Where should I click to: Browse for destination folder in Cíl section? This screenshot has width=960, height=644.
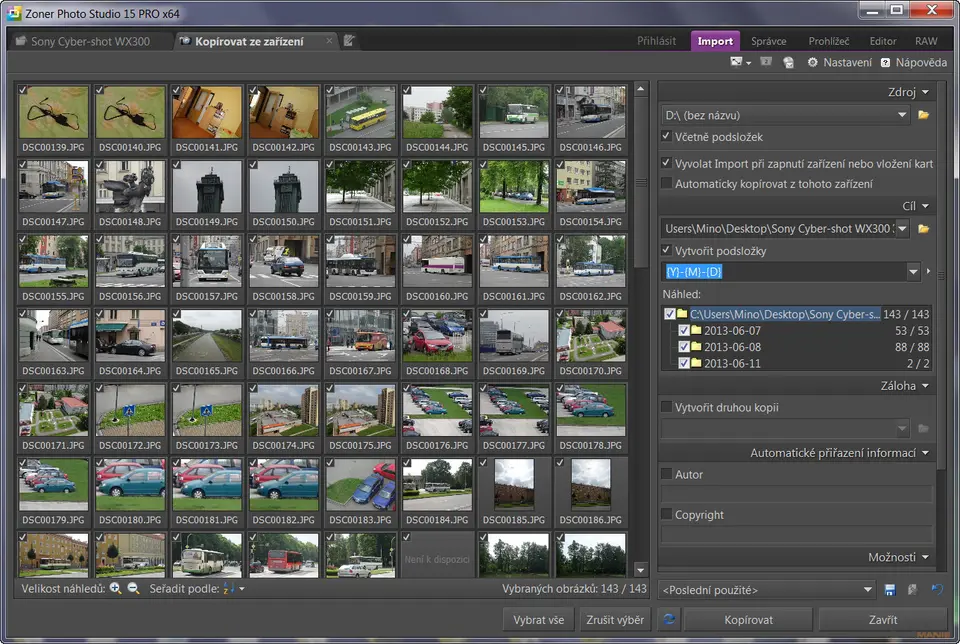(x=924, y=229)
